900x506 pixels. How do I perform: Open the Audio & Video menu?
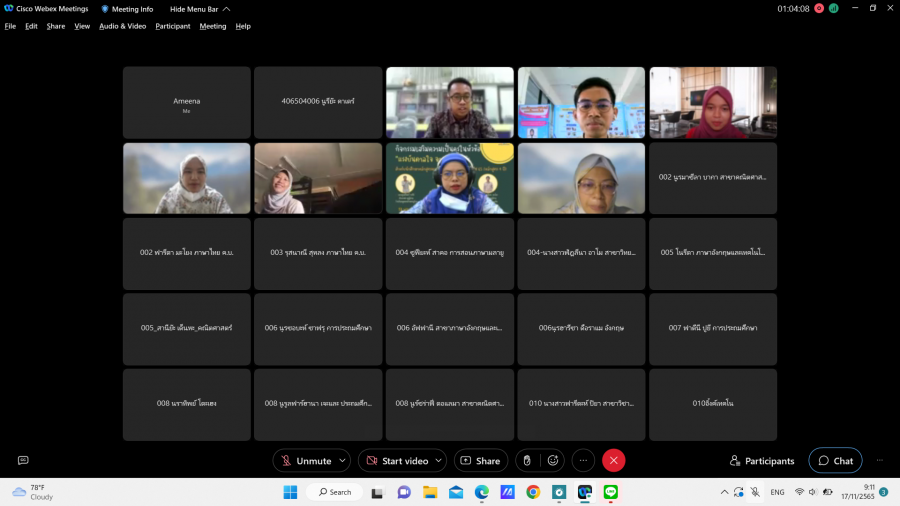pos(122,26)
